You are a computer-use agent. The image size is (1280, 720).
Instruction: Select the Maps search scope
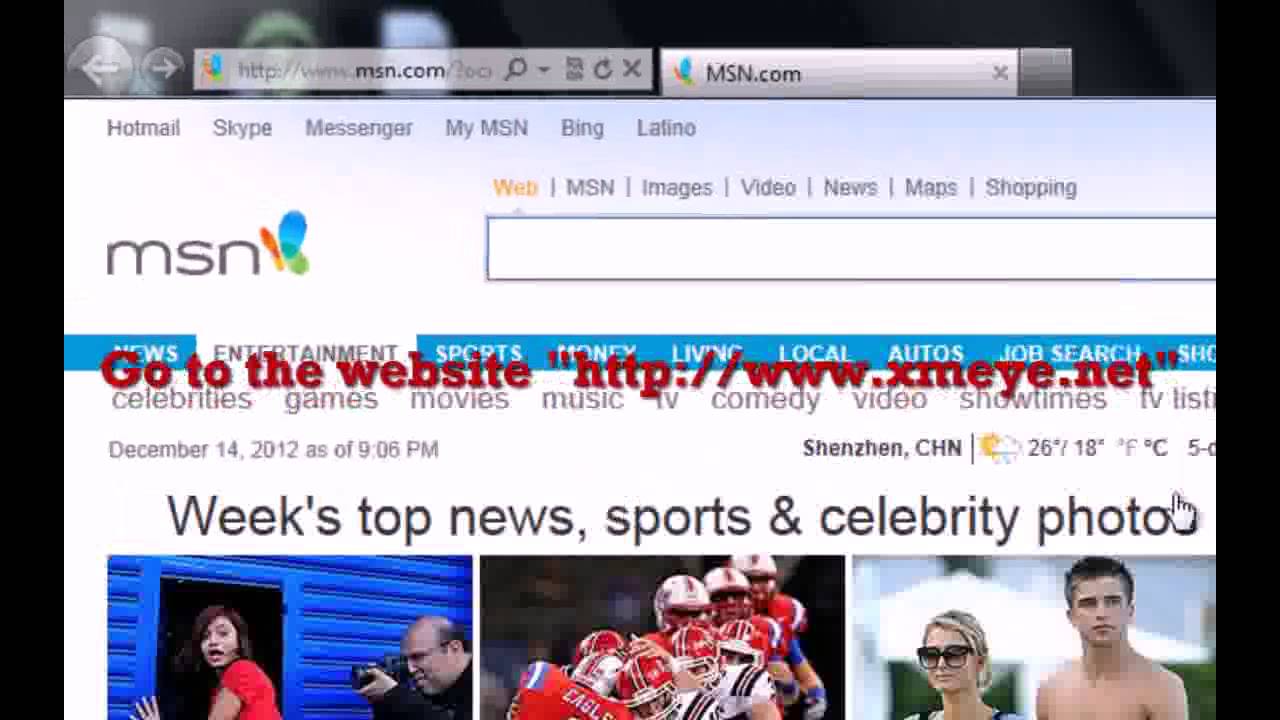tap(931, 188)
